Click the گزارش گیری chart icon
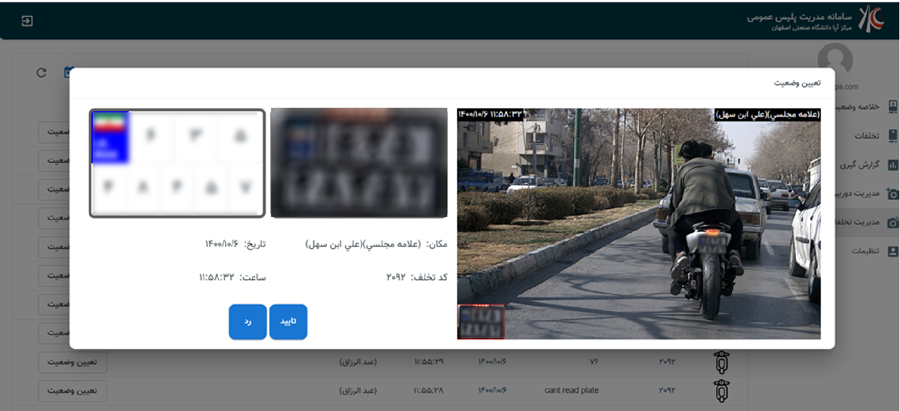The height and width of the screenshot is (411, 900). click(x=893, y=164)
